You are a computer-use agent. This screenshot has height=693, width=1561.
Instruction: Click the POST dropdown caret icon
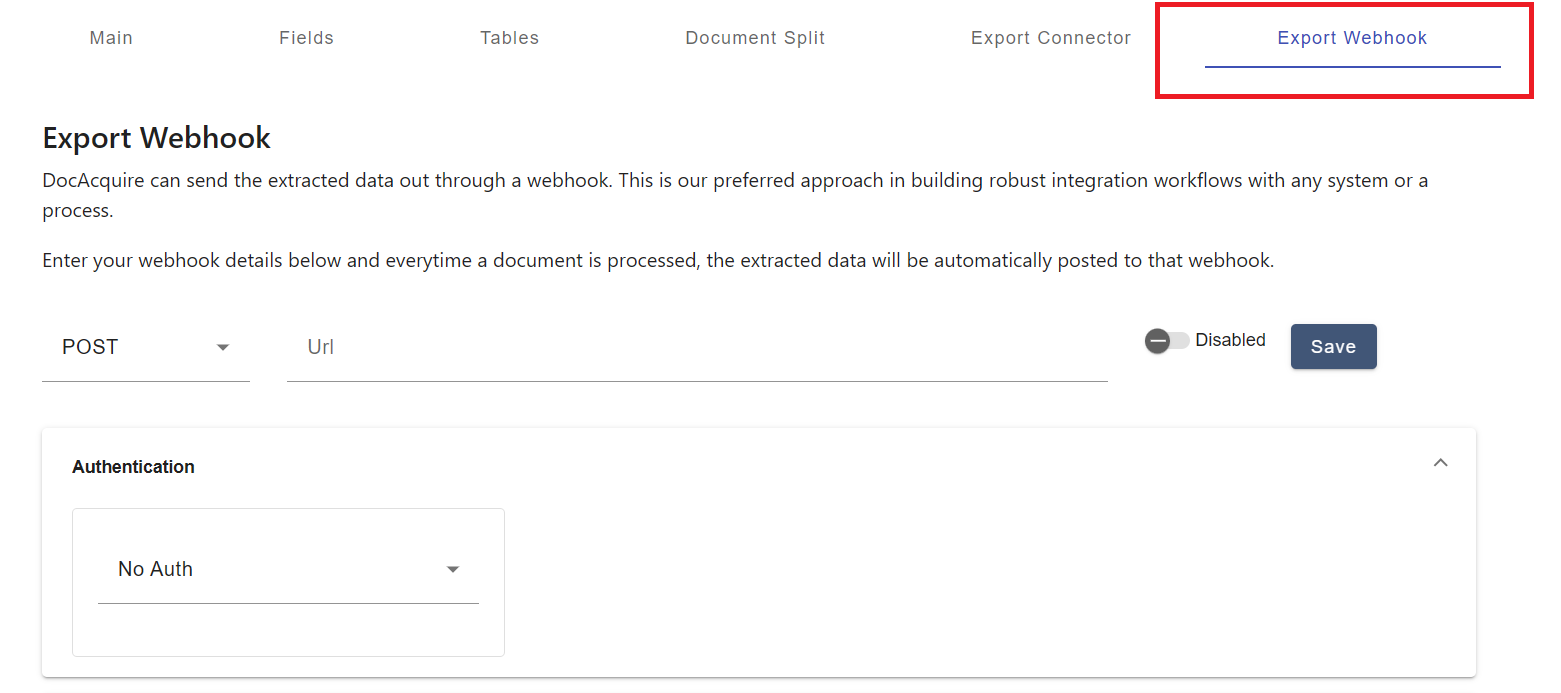[222, 347]
